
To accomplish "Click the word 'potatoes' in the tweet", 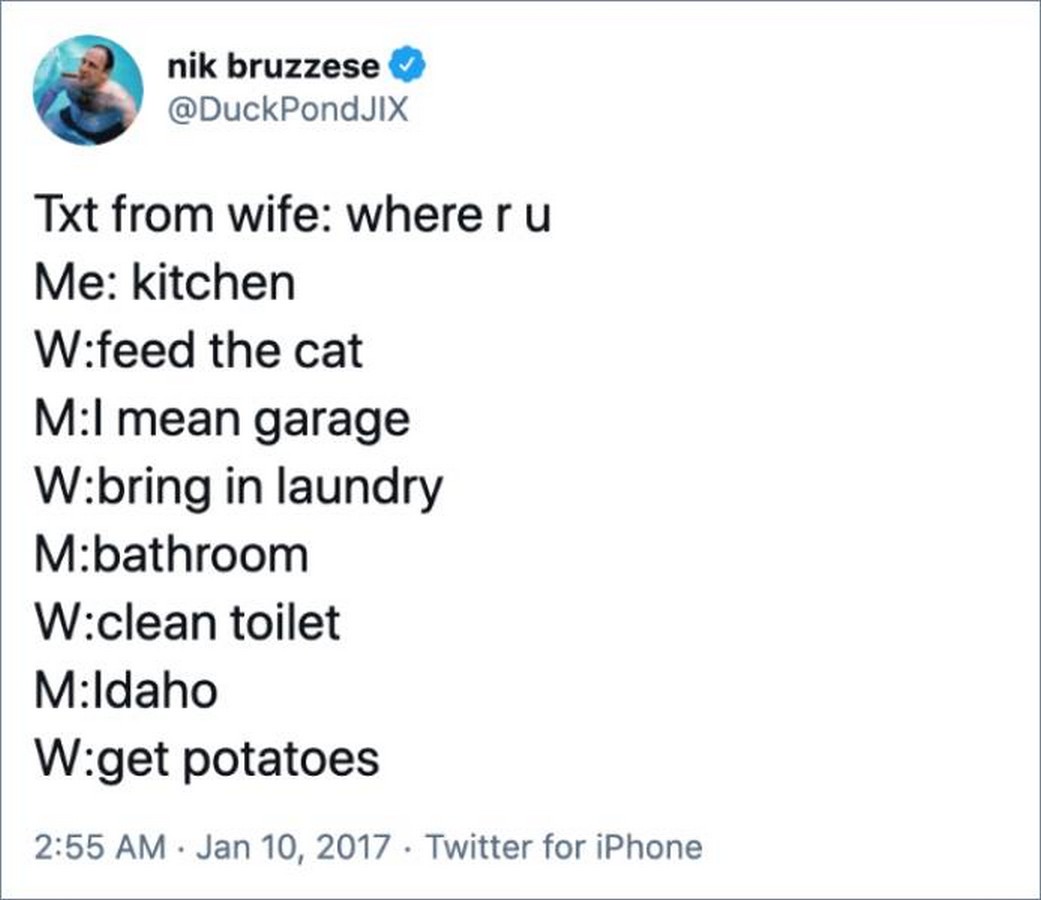I will click(280, 761).
